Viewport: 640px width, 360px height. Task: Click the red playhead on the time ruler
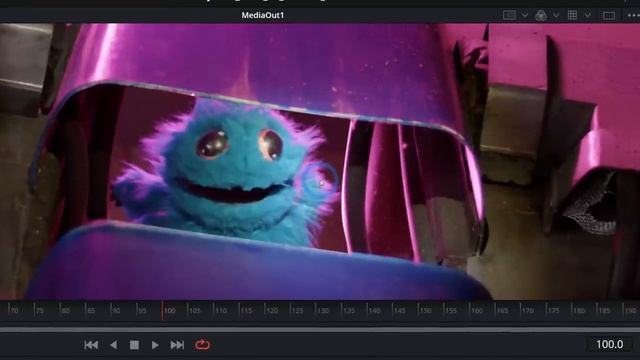click(162, 311)
